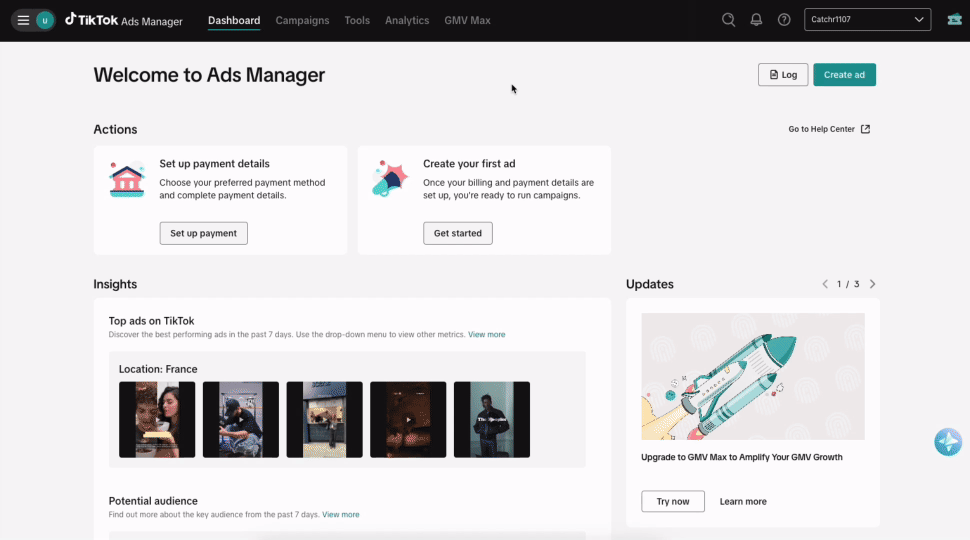Click the 'Location: France' label
Image resolution: width=970 pixels, height=540 pixels.
[158, 369]
